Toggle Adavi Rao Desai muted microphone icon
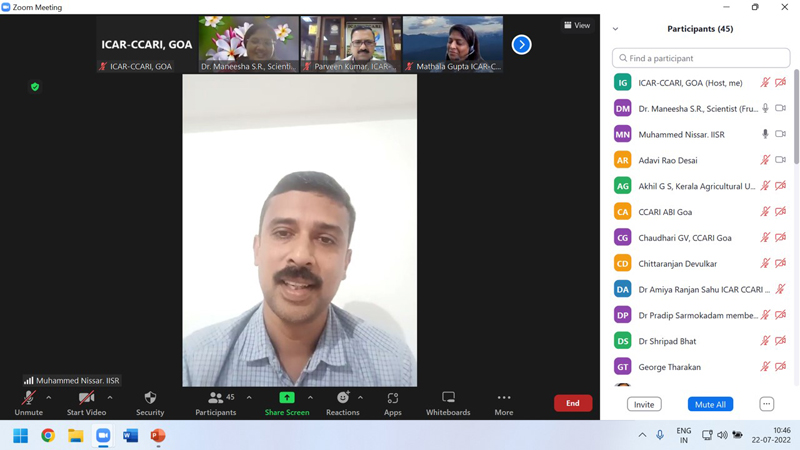 click(765, 160)
